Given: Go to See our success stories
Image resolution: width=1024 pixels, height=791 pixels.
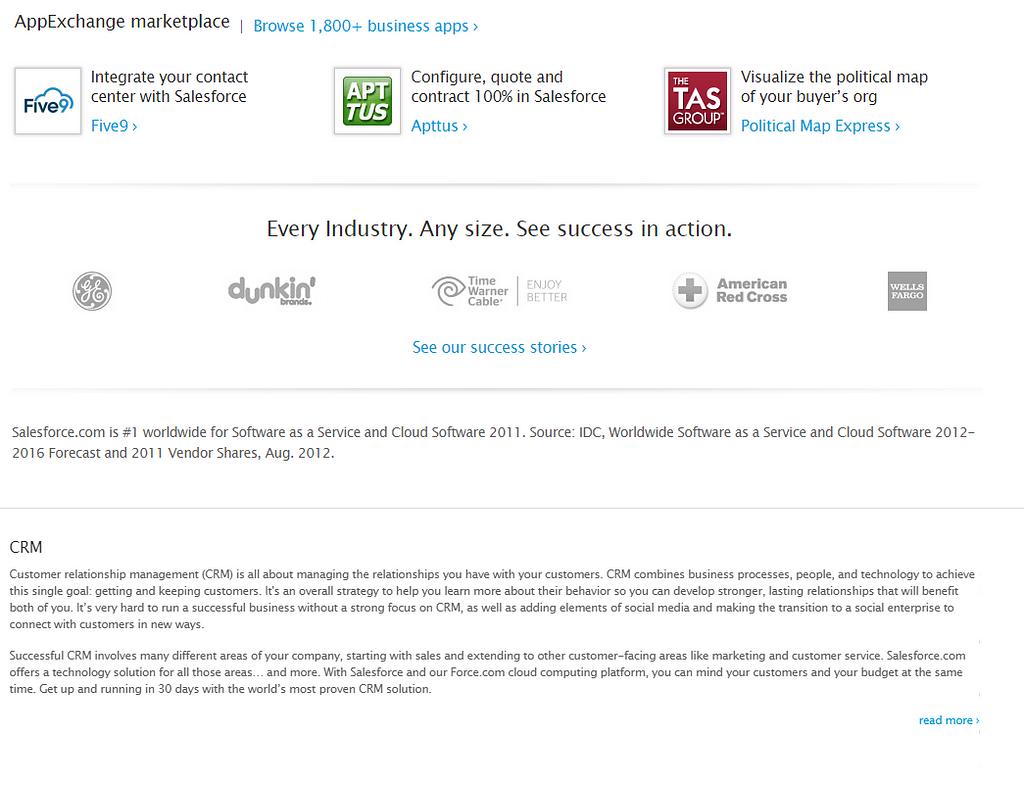Looking at the screenshot, I should 499,347.
